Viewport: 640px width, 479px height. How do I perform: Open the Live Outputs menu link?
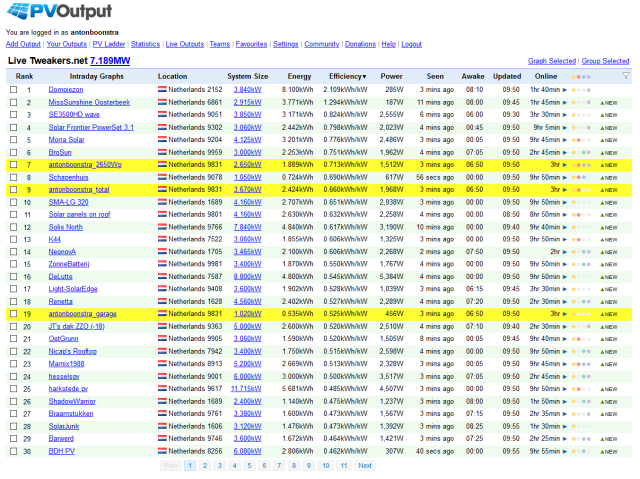[x=185, y=44]
